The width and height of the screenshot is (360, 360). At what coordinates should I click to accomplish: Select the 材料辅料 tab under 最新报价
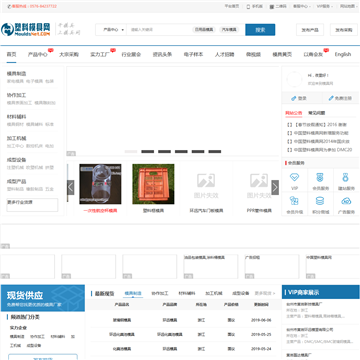click(187, 293)
